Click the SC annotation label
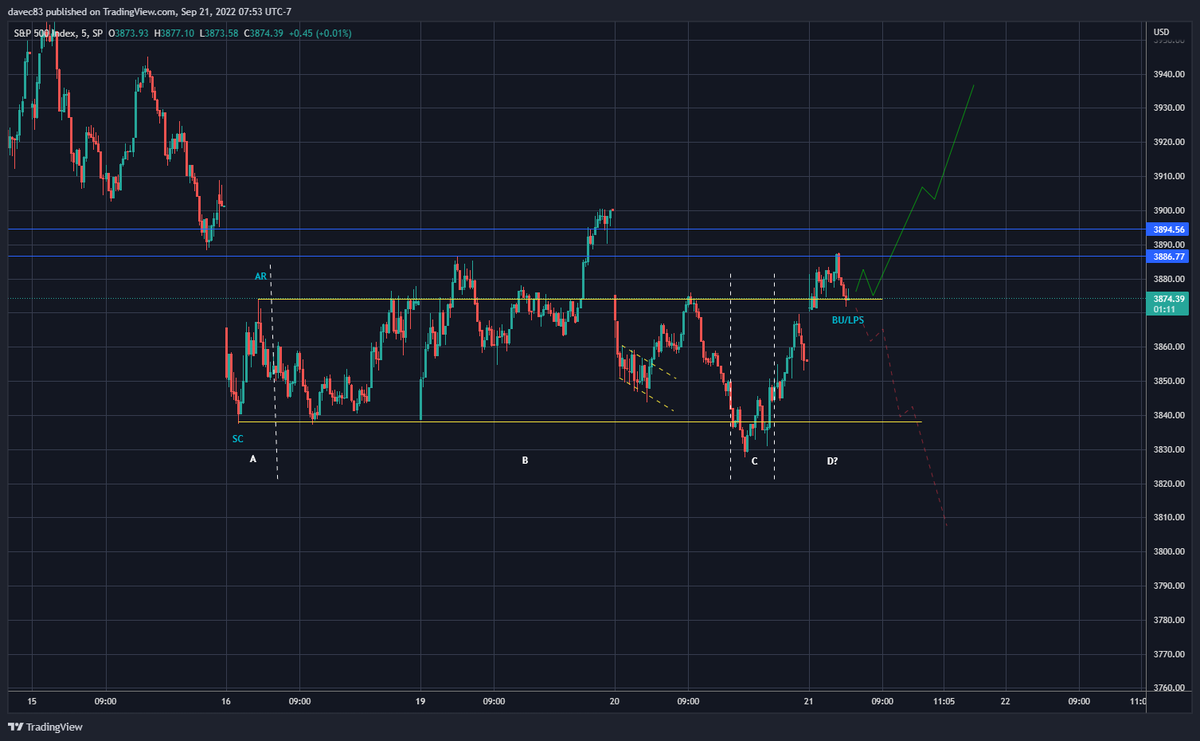1200x741 pixels. coord(237,438)
